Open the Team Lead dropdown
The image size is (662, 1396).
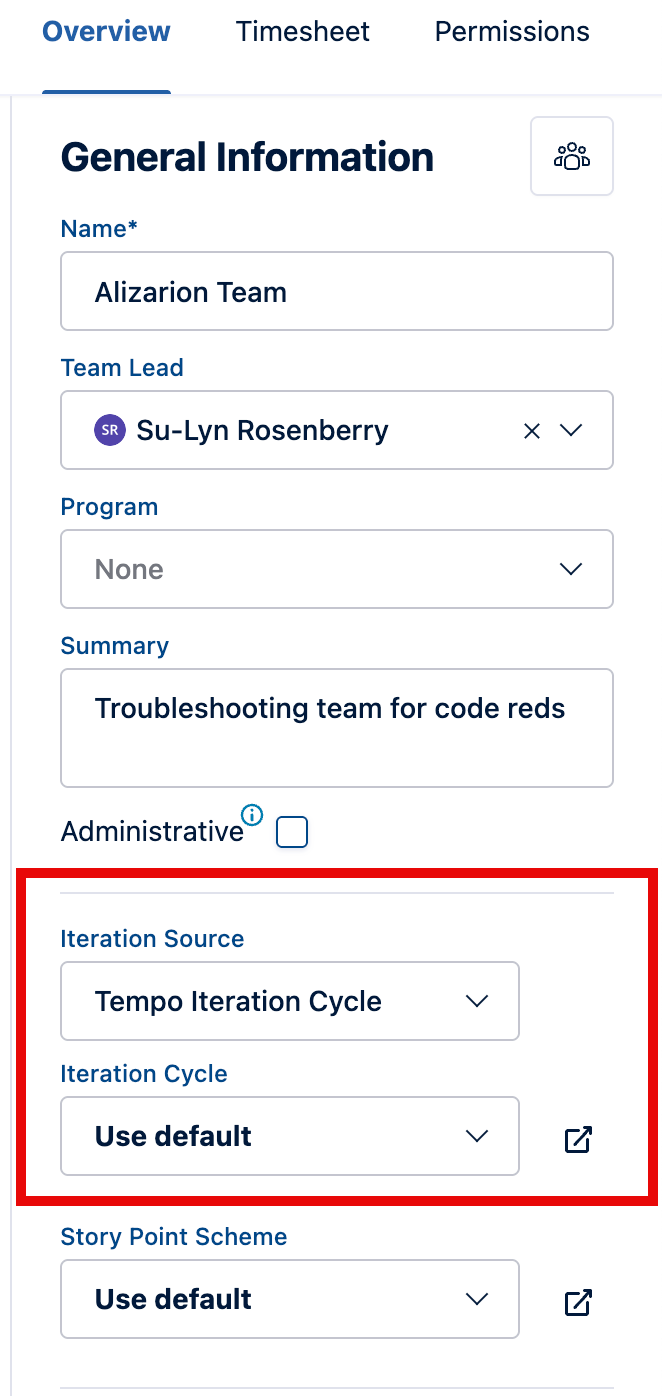coord(570,430)
